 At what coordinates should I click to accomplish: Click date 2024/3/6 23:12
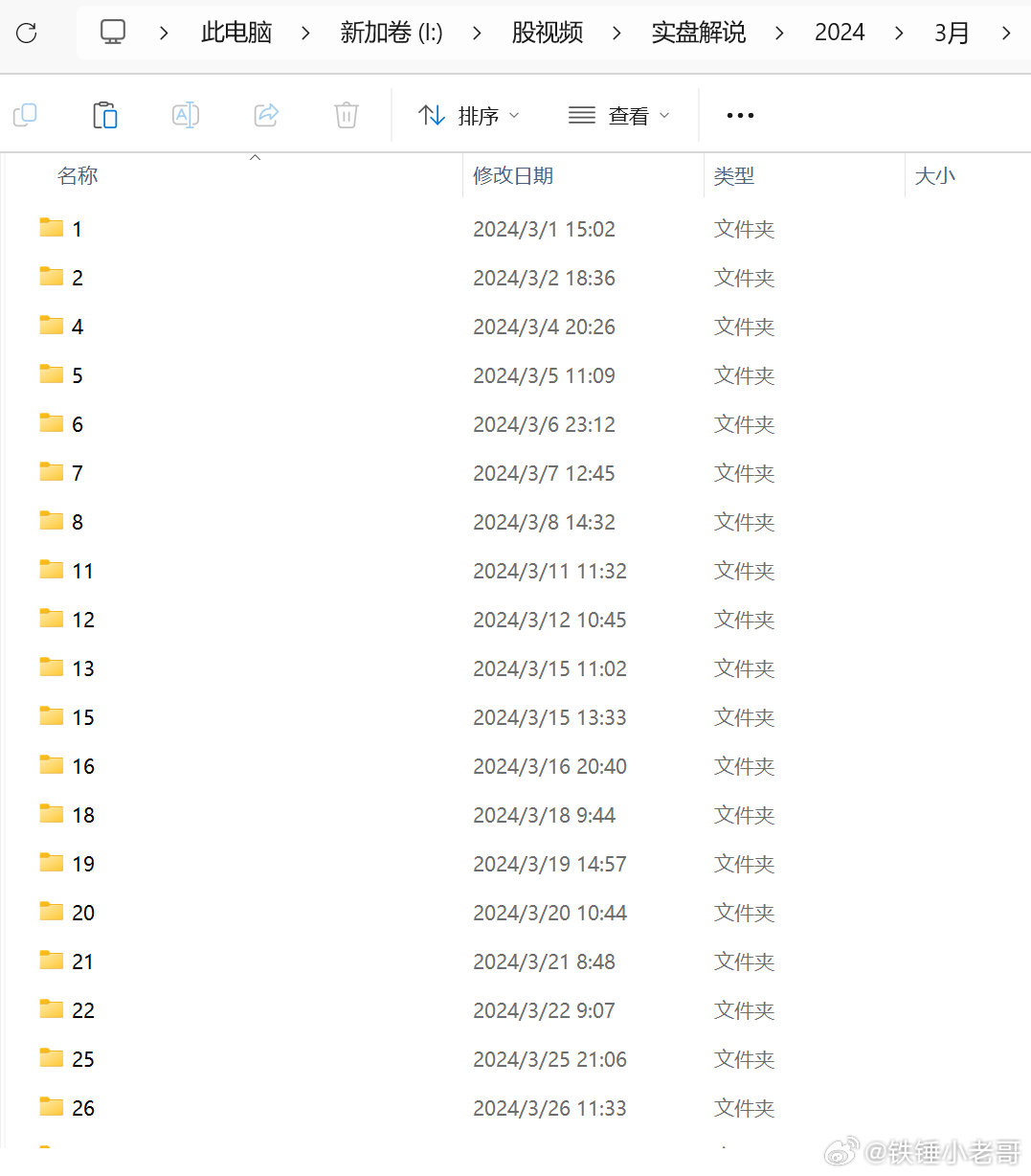coord(544,424)
